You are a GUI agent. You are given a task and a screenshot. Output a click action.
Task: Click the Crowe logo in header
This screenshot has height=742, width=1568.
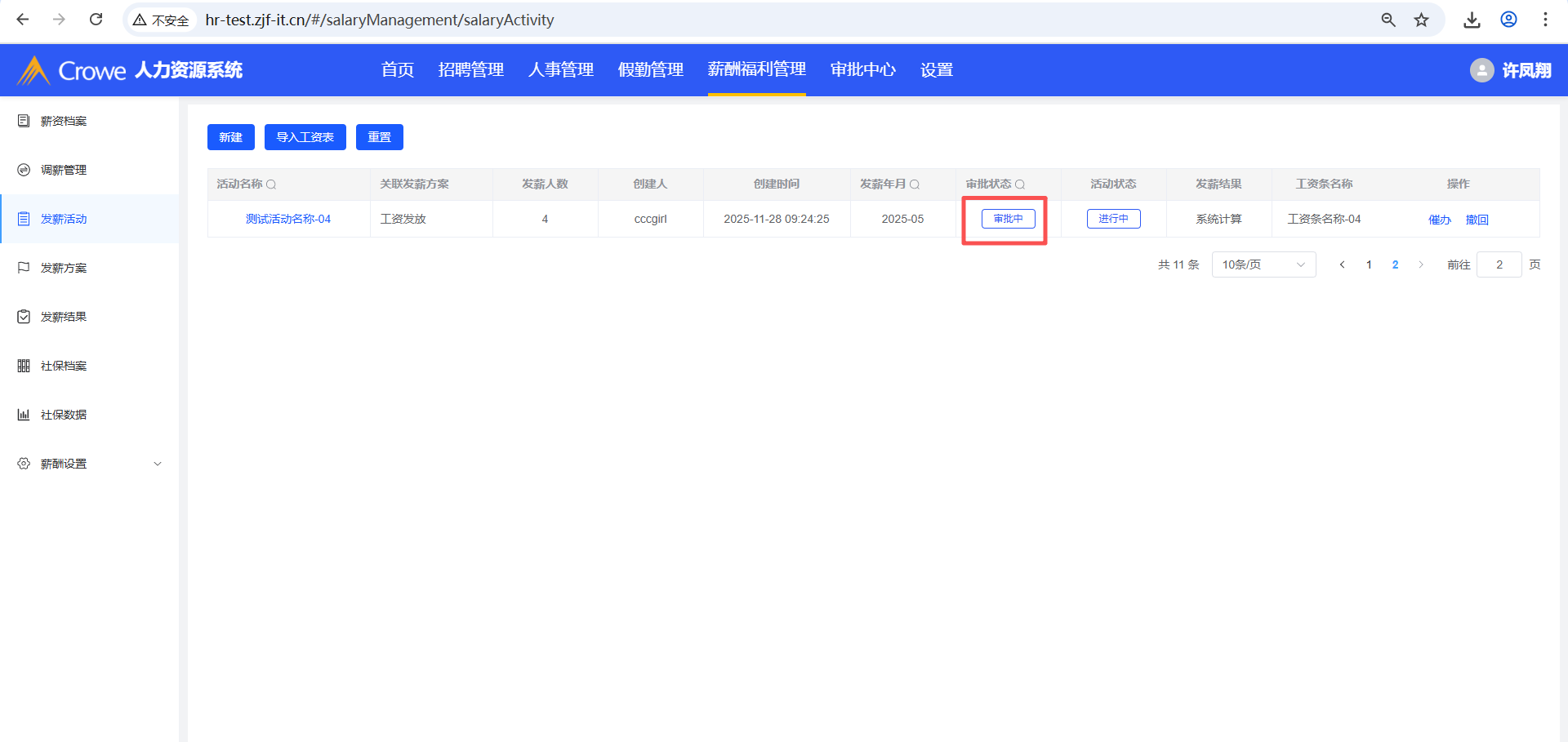73,70
